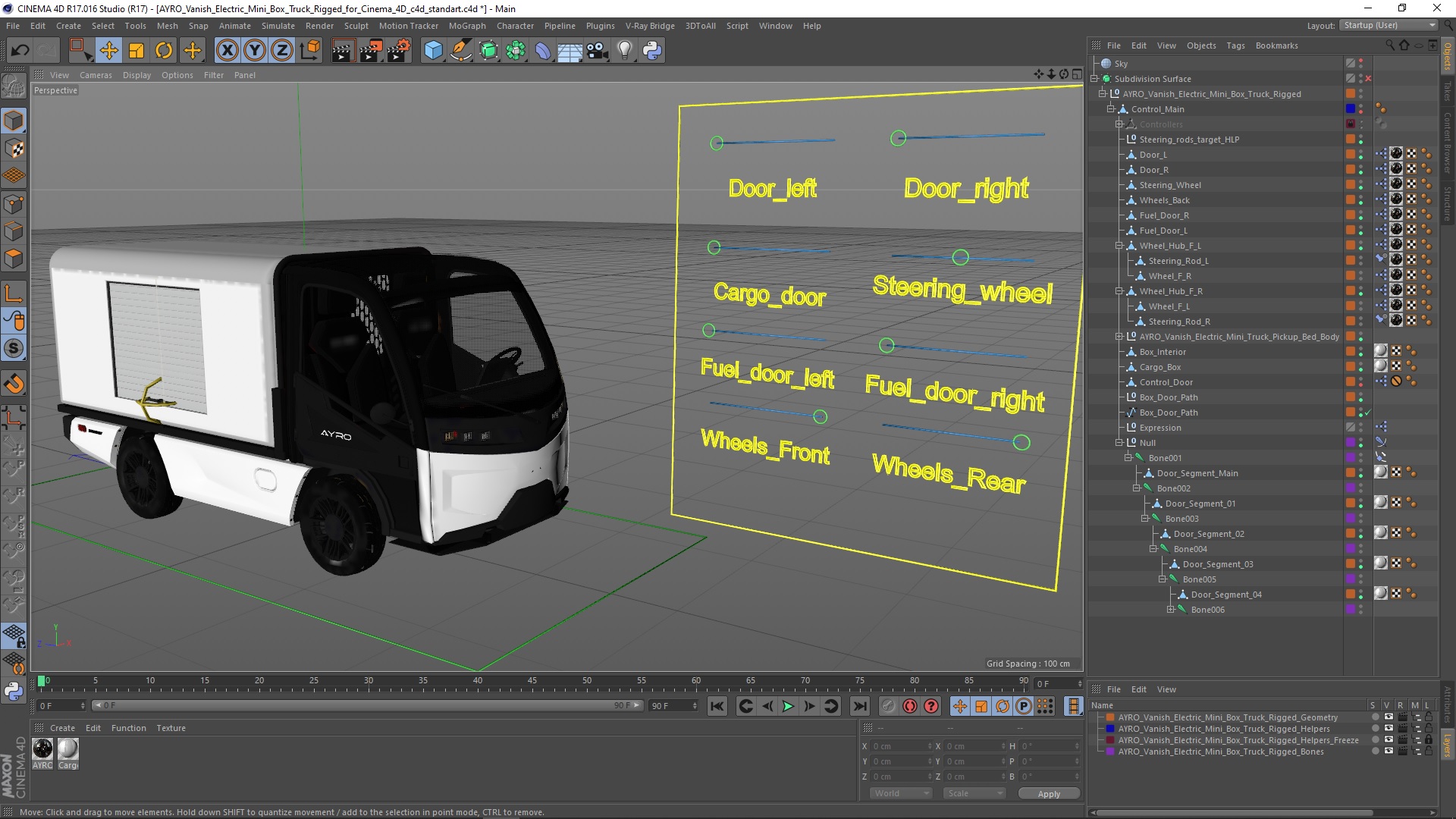Click the Wheels_Rear slider handle
This screenshot has height=819, width=1456.
pyautogui.click(x=1021, y=442)
